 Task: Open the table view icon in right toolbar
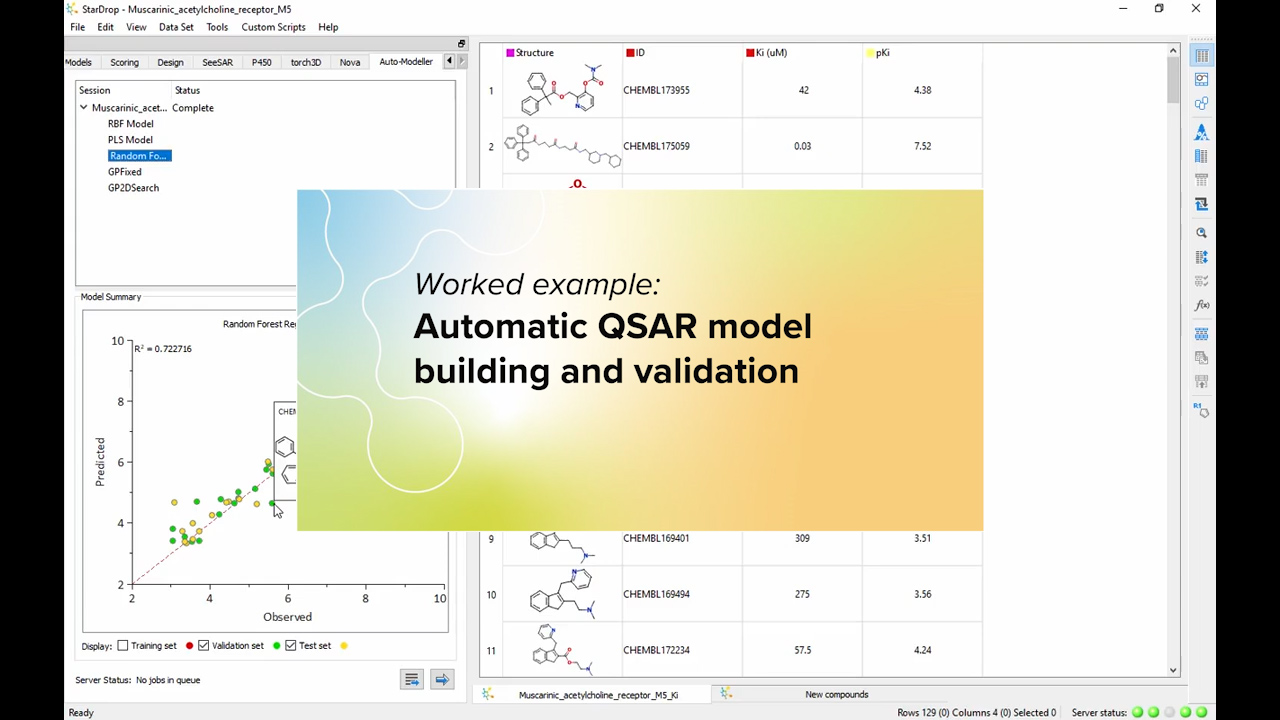click(1201, 56)
